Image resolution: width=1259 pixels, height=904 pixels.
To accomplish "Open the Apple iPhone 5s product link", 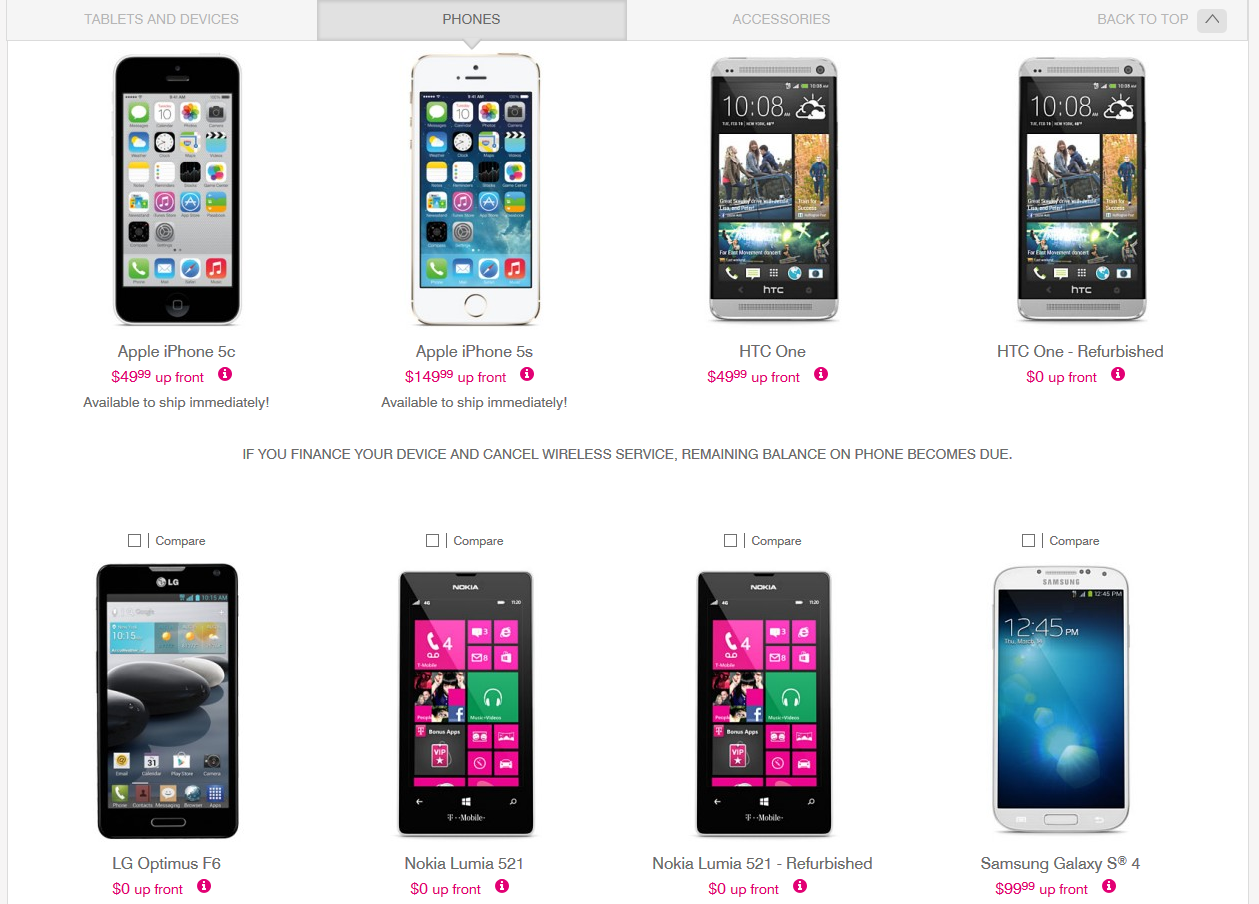I will coord(474,352).
